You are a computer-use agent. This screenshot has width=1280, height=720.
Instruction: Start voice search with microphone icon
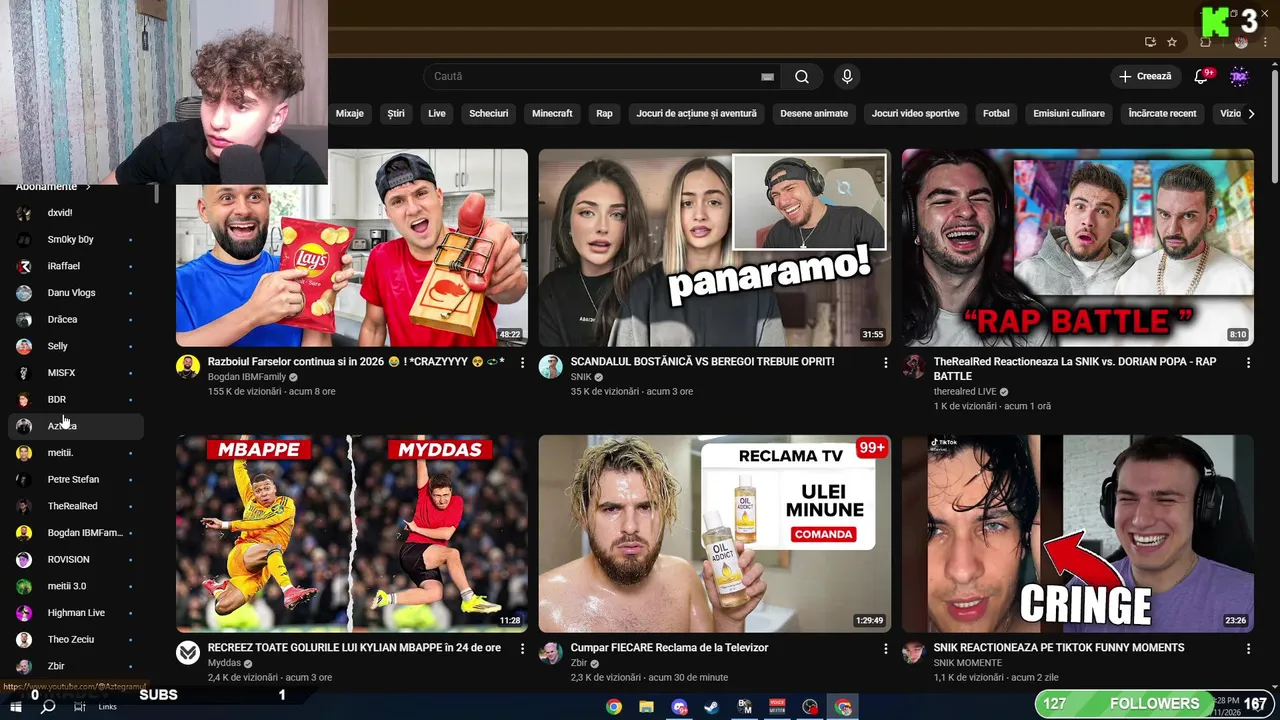pos(847,77)
